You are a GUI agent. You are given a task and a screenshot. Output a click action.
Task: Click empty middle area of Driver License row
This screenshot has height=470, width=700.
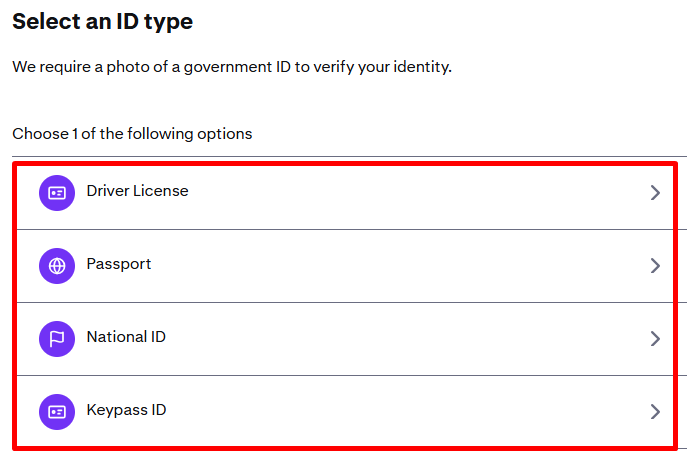pyautogui.click(x=400, y=193)
